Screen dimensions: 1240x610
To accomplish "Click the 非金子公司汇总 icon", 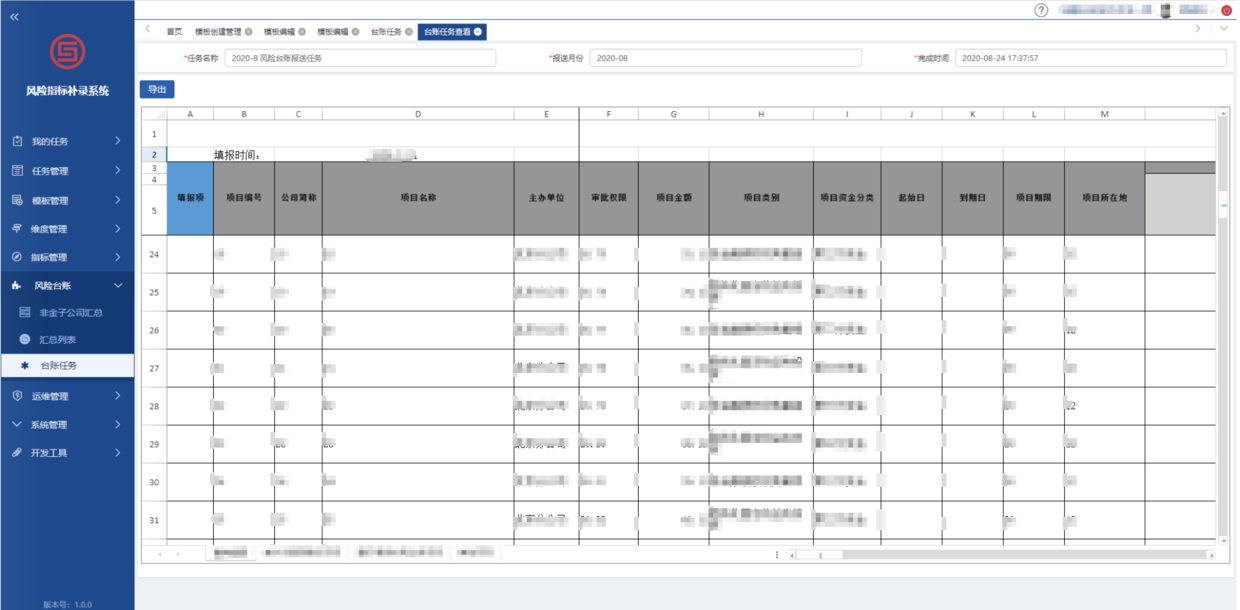I will pyautogui.click(x=25, y=313).
